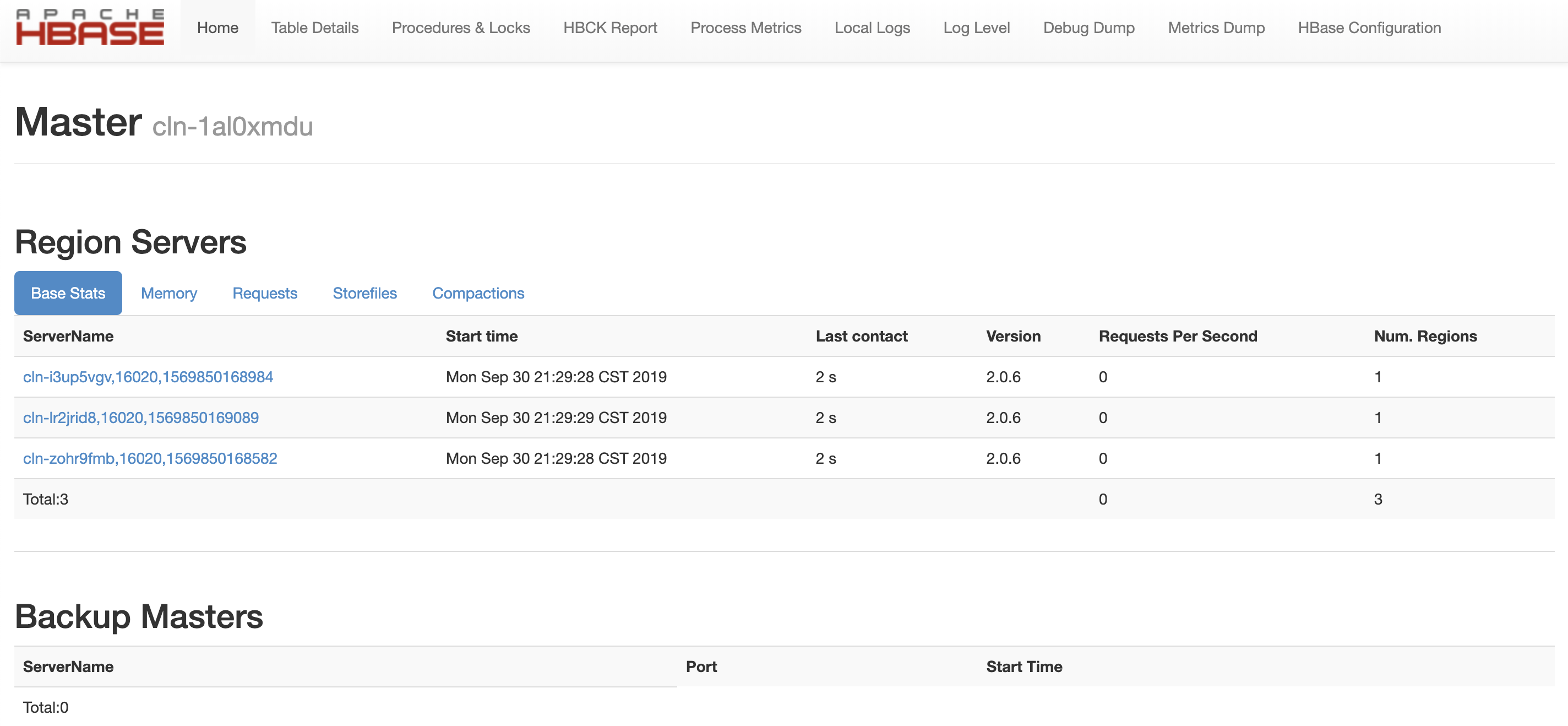Open the Debug Dump page
The width and height of the screenshot is (1568, 726).
point(1087,27)
